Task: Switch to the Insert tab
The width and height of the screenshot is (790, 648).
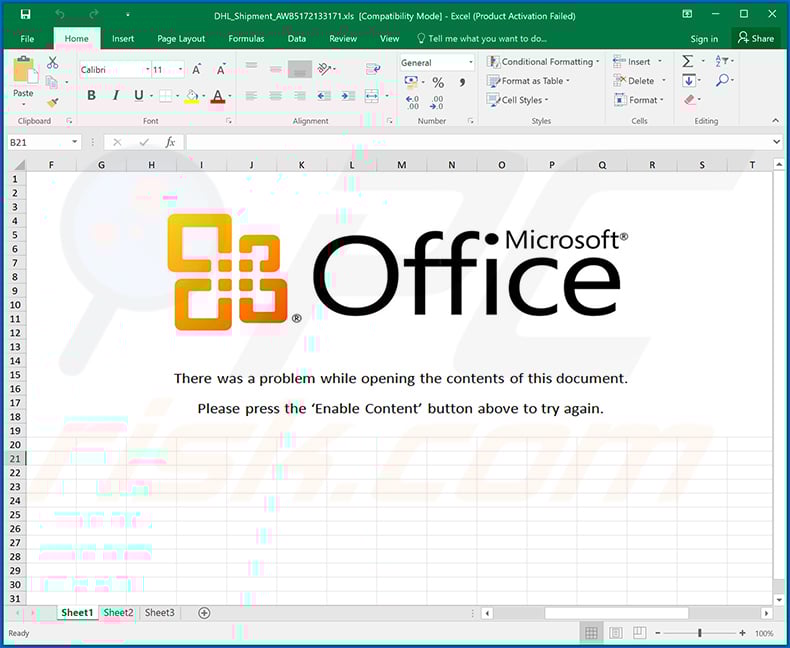Action: click(x=123, y=39)
